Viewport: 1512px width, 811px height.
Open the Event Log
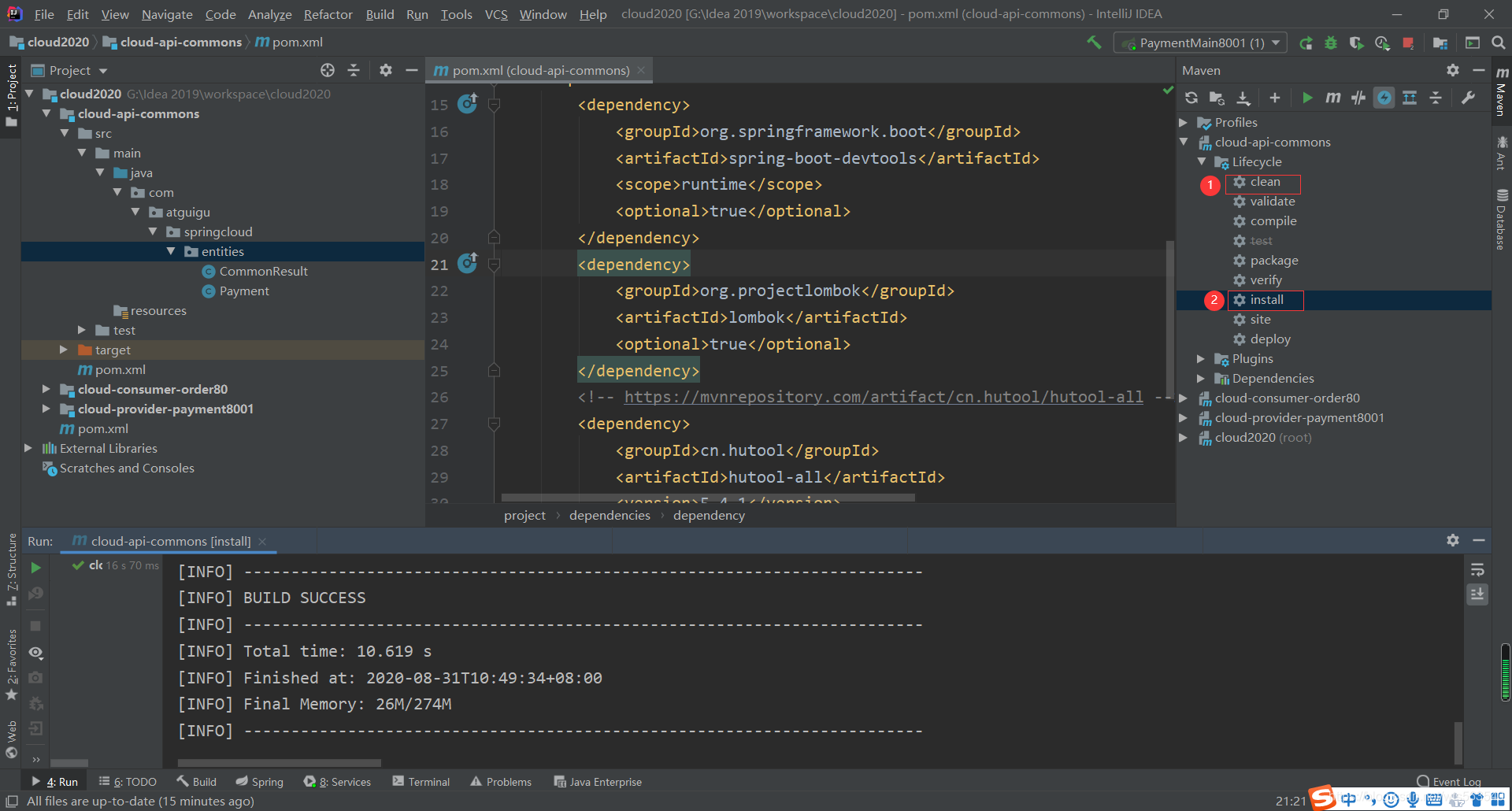(x=1449, y=782)
